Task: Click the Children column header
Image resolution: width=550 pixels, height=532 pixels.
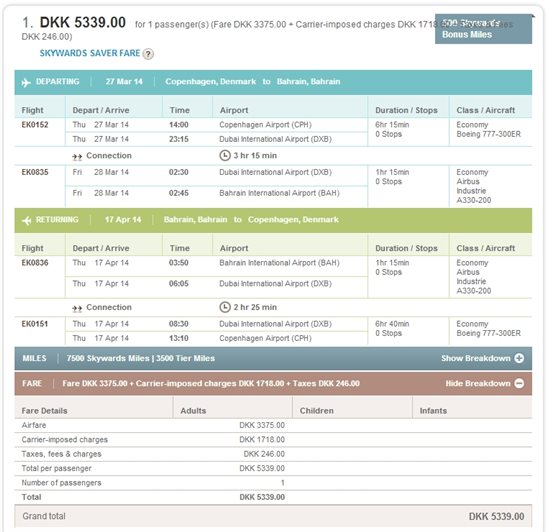Action: [316, 411]
